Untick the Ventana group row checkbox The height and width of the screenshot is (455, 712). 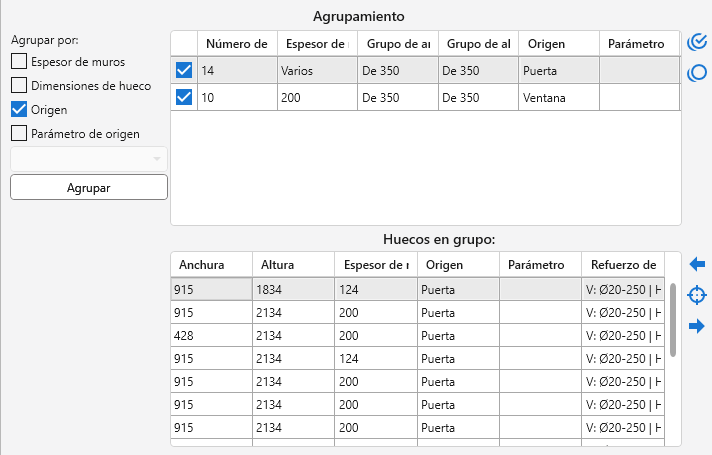tap(184, 97)
